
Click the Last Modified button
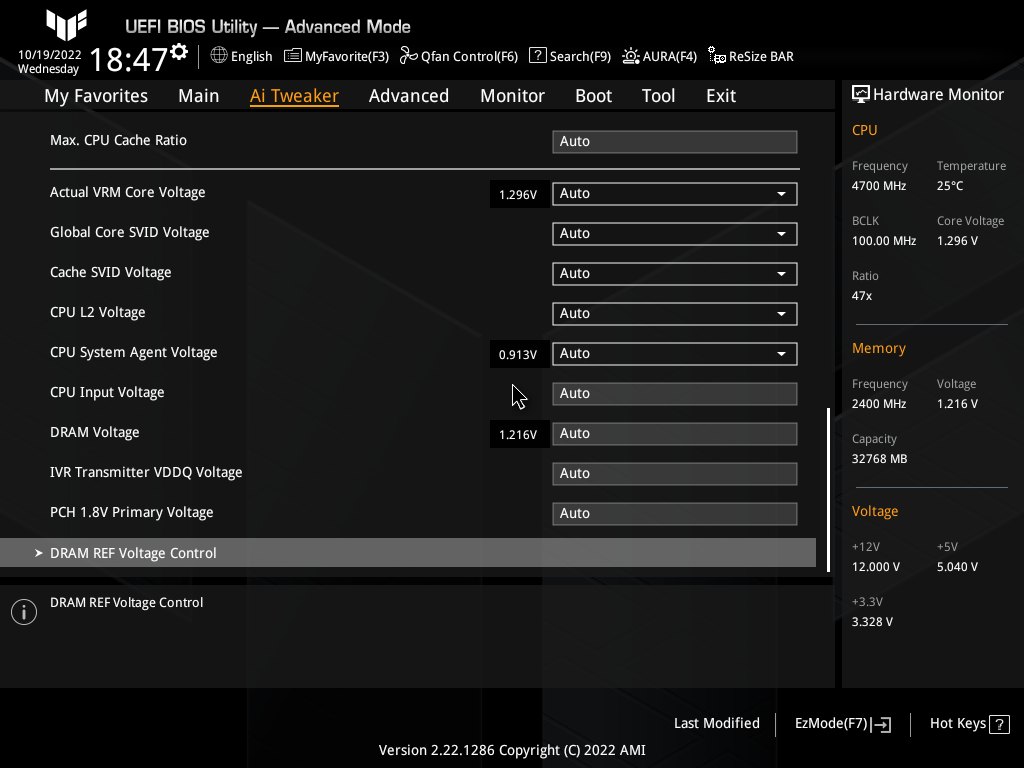point(716,723)
